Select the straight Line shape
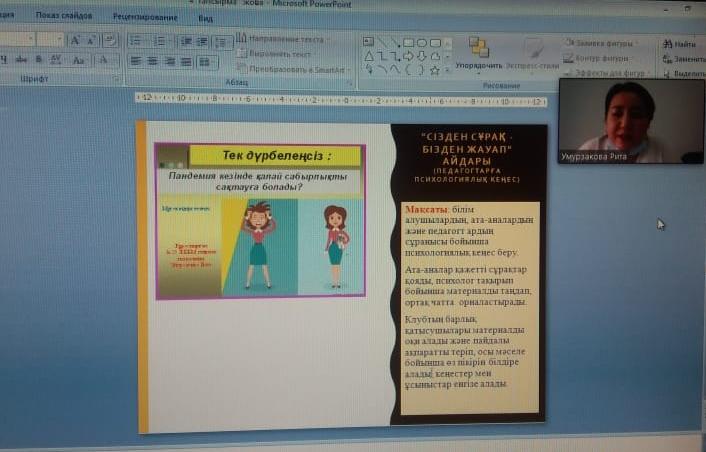The height and width of the screenshot is (452, 706). pos(382,42)
